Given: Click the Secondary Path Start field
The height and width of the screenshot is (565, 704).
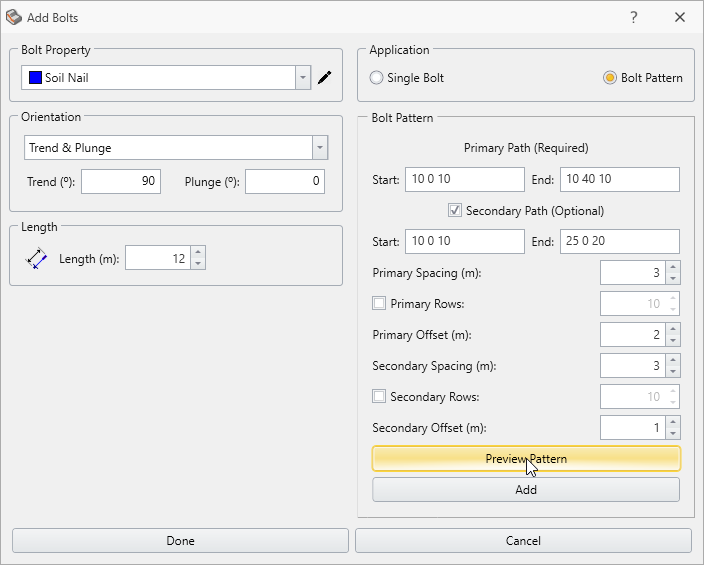Looking at the screenshot, I should [x=465, y=241].
